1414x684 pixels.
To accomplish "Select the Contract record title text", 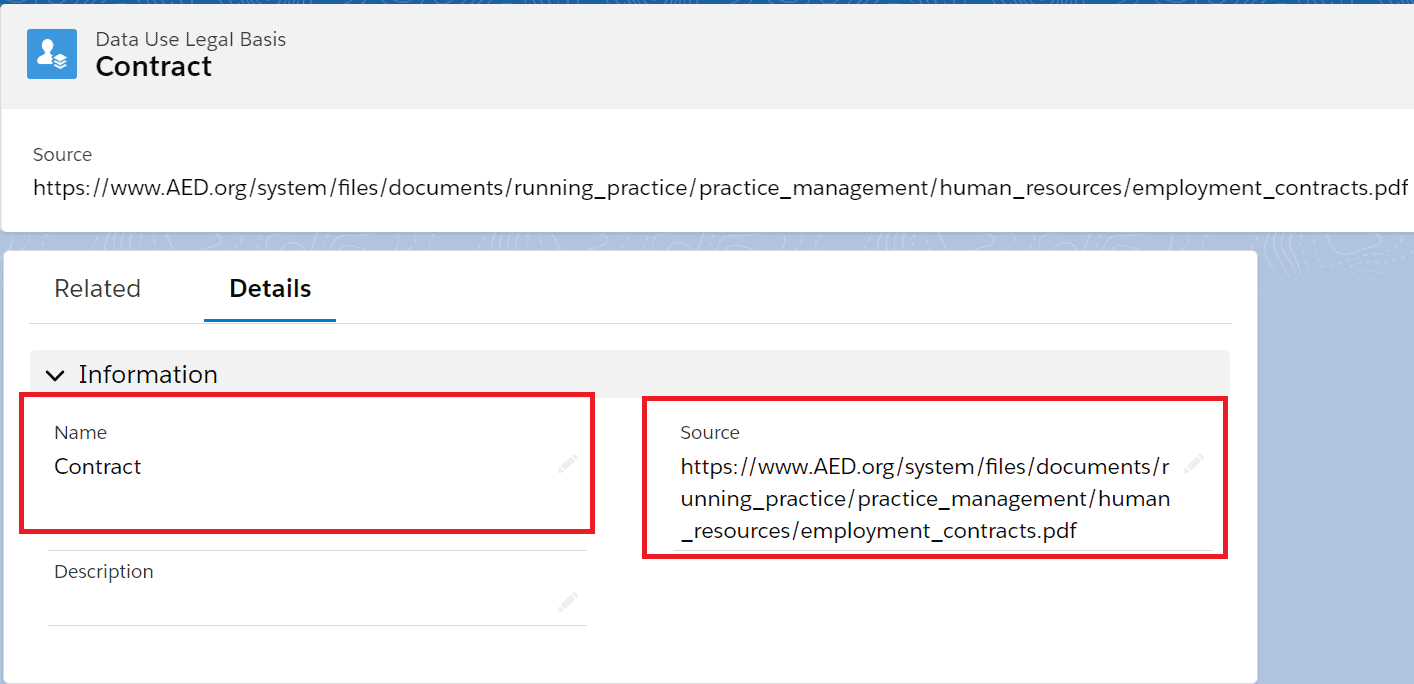I will pyautogui.click(x=153, y=67).
